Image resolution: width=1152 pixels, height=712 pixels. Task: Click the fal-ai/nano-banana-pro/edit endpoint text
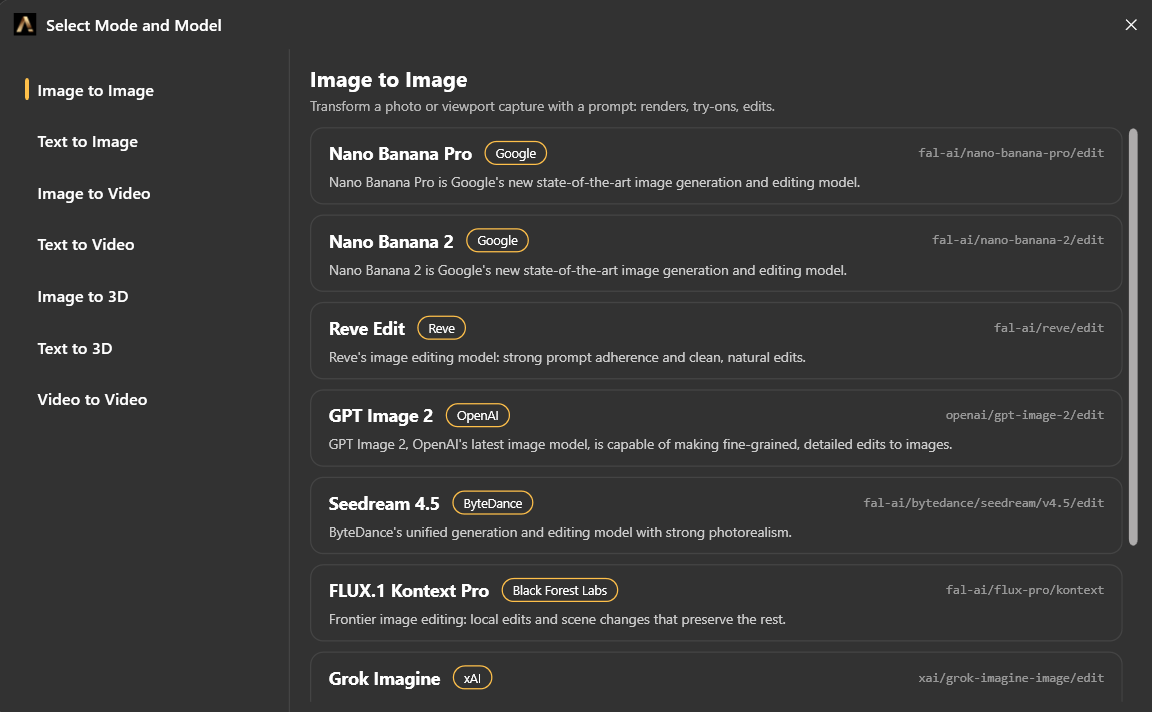(1011, 153)
